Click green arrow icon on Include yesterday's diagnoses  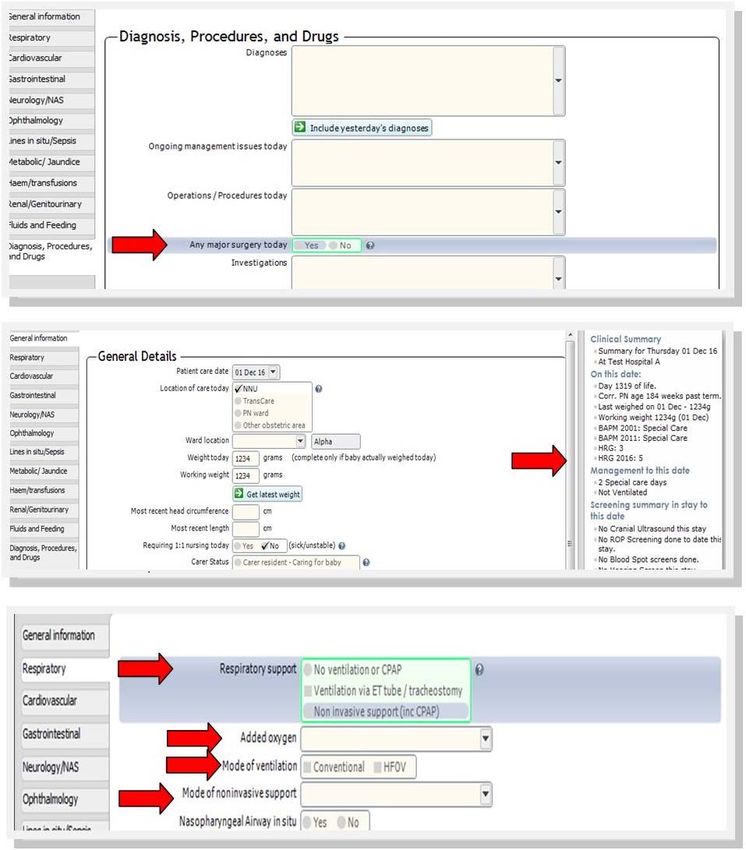pyautogui.click(x=300, y=127)
